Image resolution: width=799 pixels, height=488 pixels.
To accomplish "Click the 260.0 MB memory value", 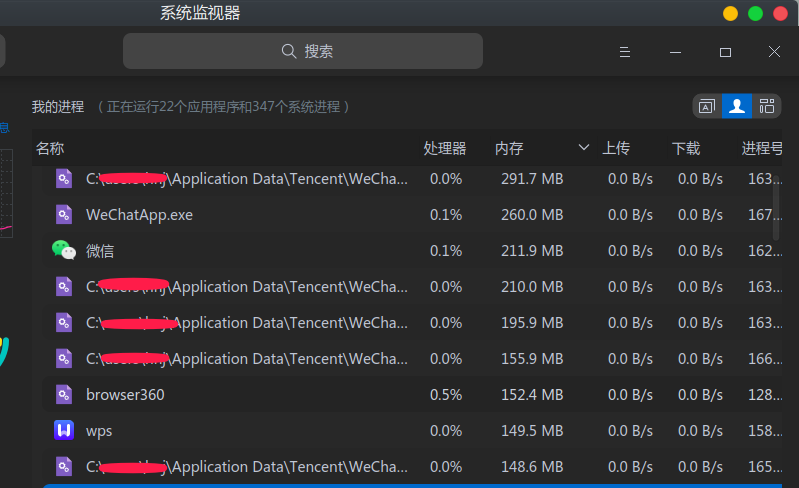I will (532, 214).
